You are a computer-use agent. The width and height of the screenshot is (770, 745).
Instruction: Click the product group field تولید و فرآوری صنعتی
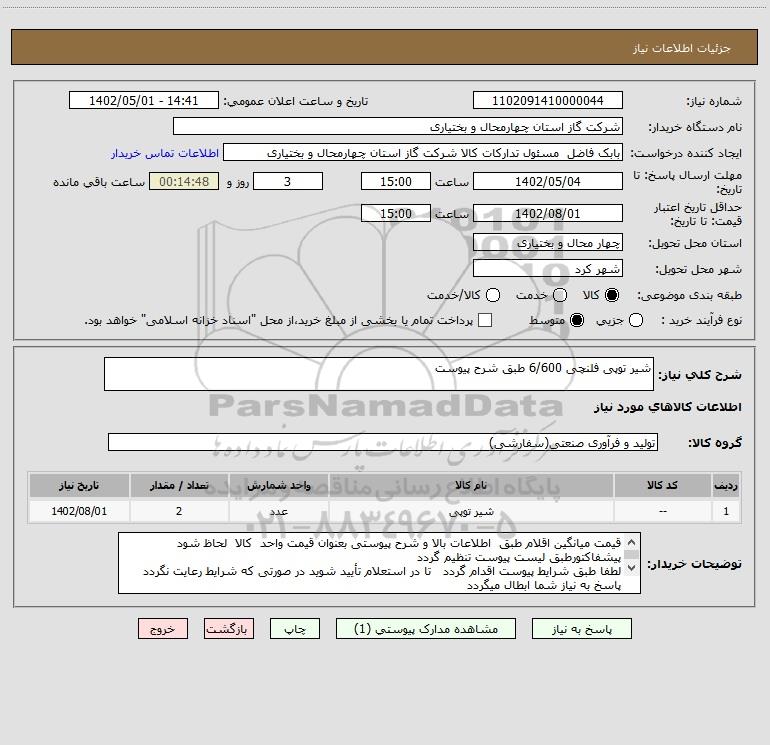(383, 442)
